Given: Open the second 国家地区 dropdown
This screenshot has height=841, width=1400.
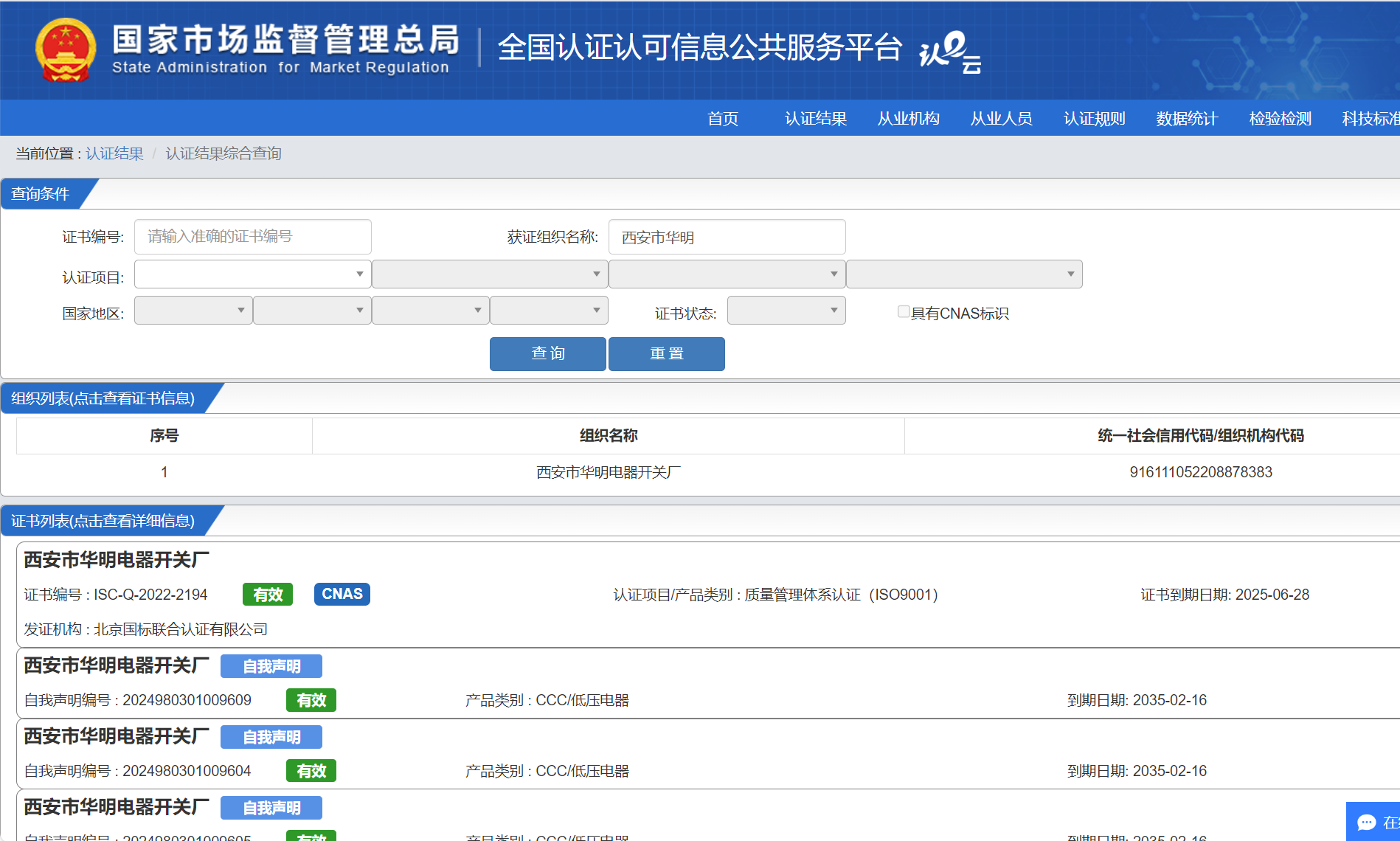Looking at the screenshot, I should pos(312,311).
